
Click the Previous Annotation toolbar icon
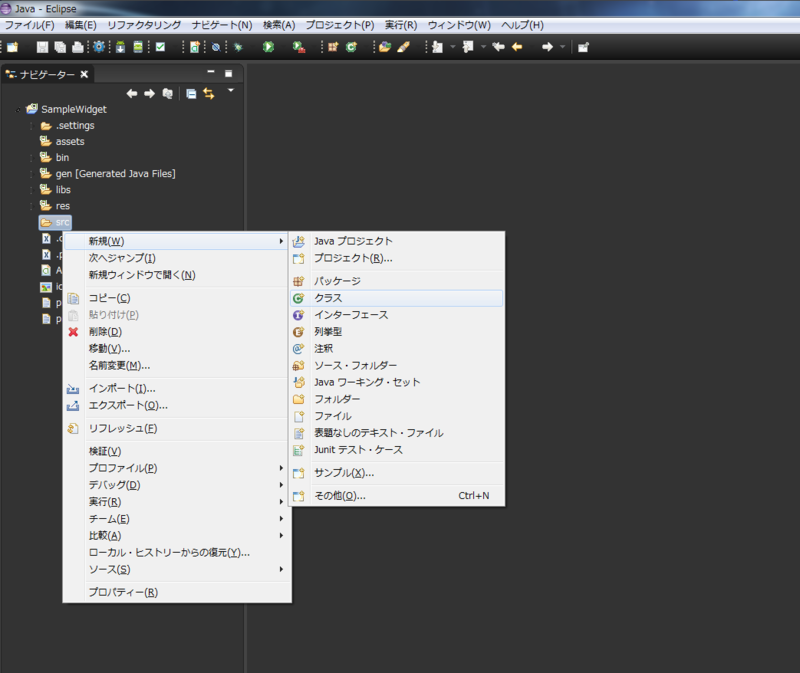[468, 47]
